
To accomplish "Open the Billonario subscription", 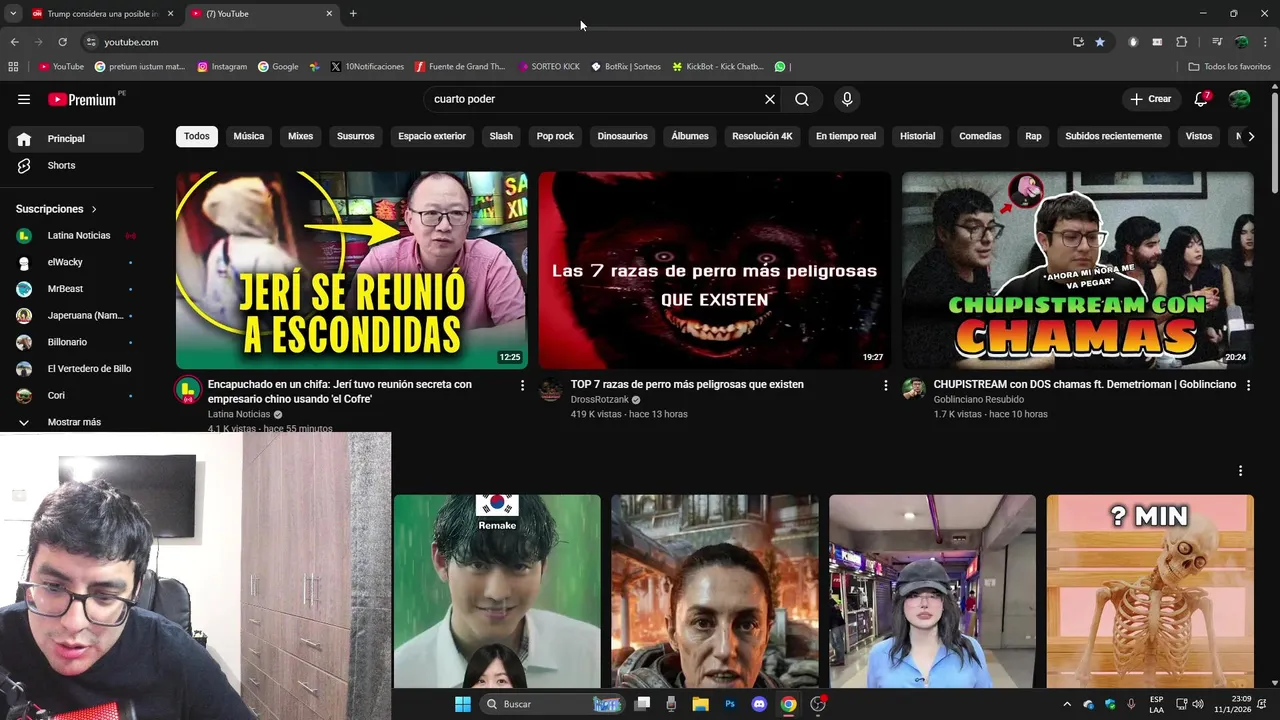I will click(x=76, y=342).
